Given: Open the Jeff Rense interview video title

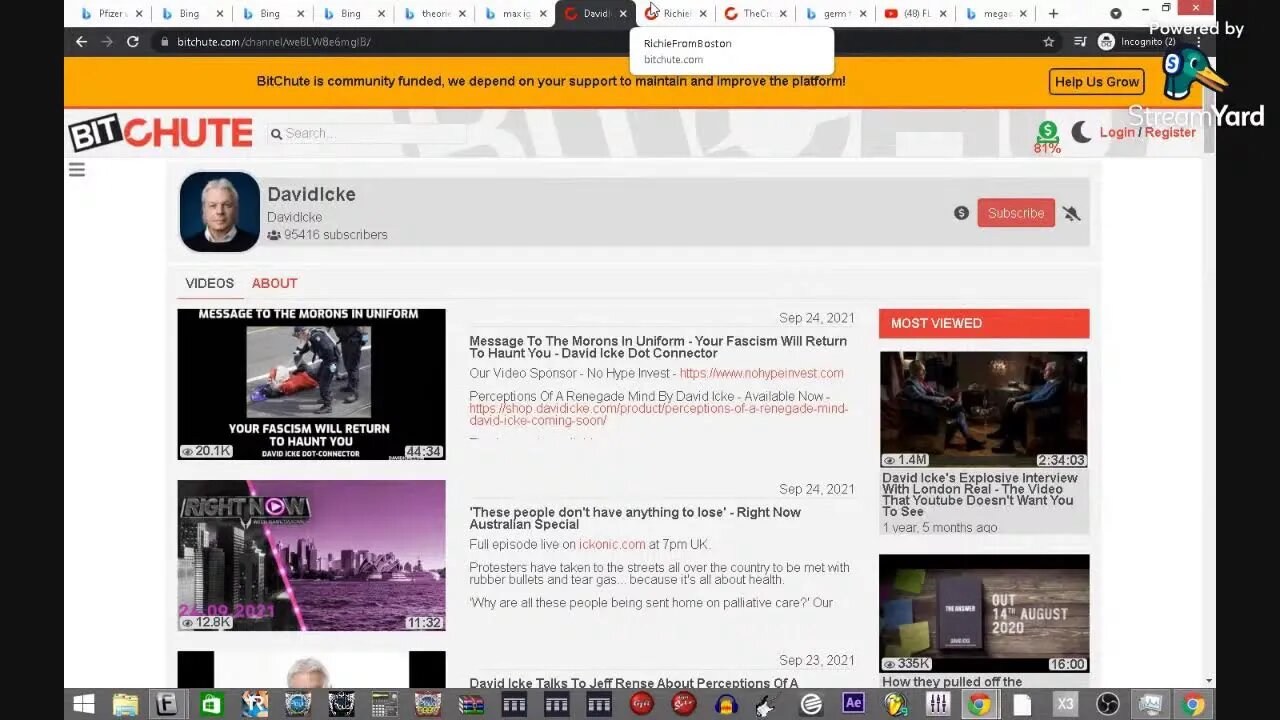Looking at the screenshot, I should [x=634, y=683].
